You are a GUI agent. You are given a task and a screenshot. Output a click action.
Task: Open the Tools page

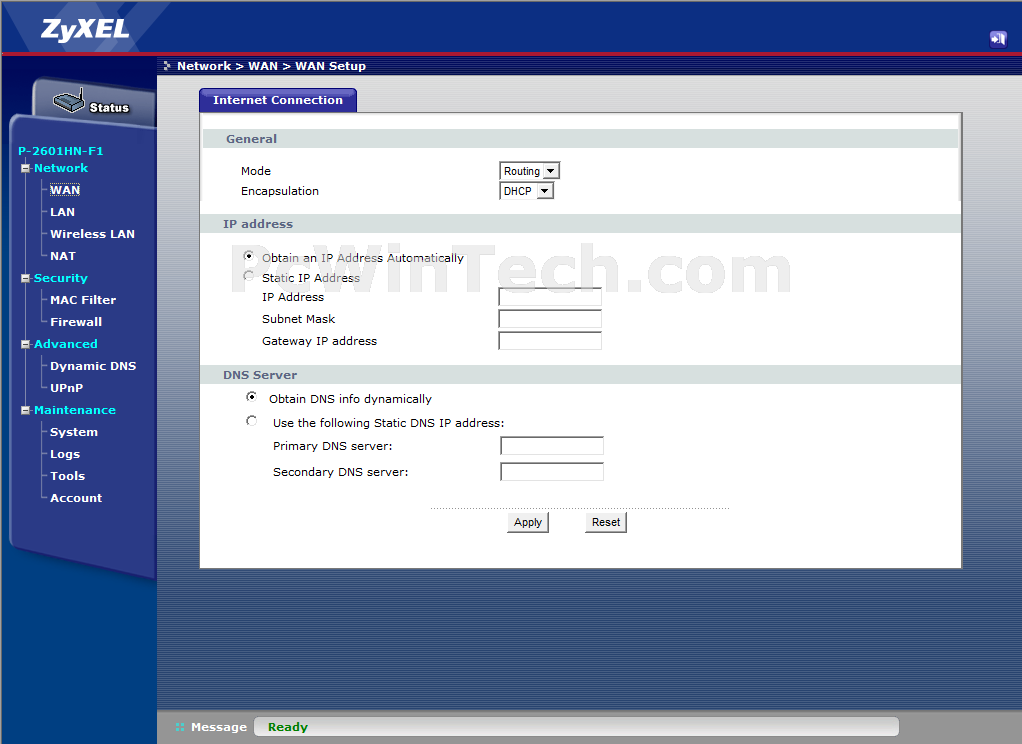click(x=67, y=476)
